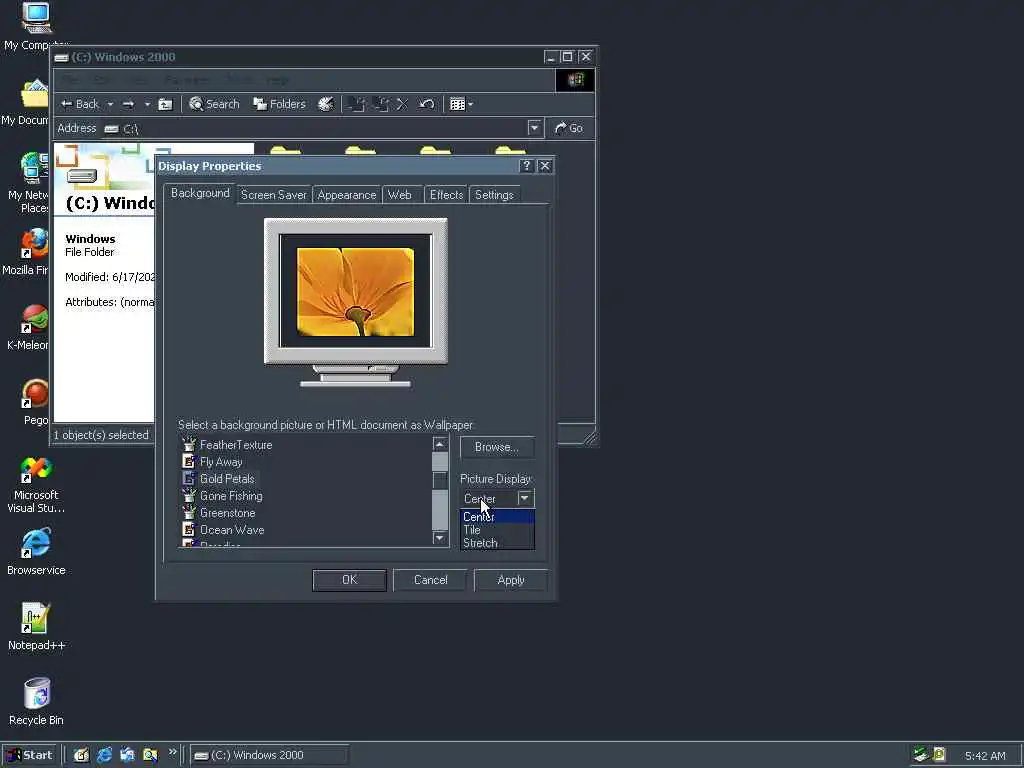Open My Computer desktop icon
Viewport: 1024px width, 768px height.
pyautogui.click(x=36, y=27)
